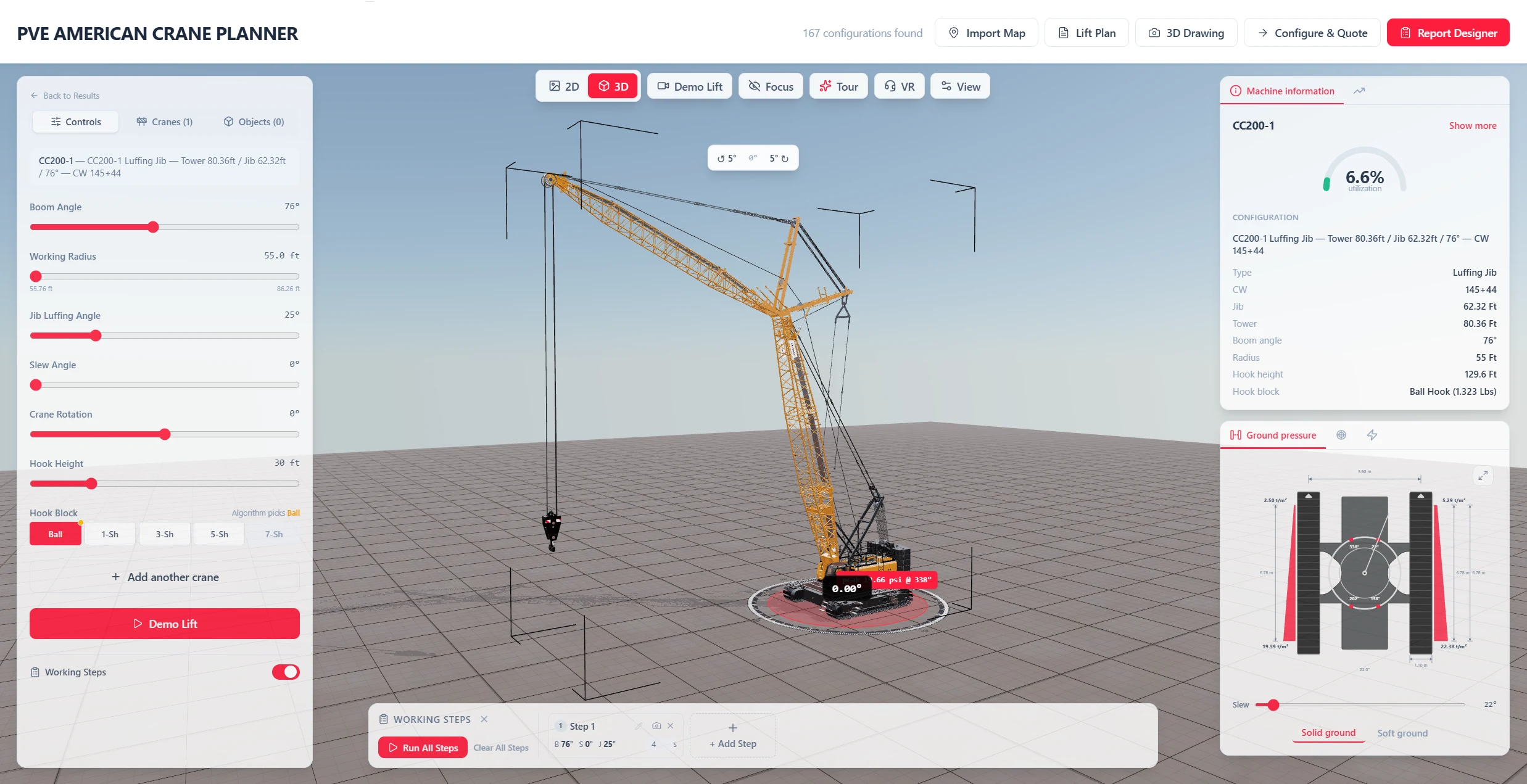This screenshot has width=1527, height=784.
Task: Open the trend chart tab icon
Action: [x=1359, y=91]
